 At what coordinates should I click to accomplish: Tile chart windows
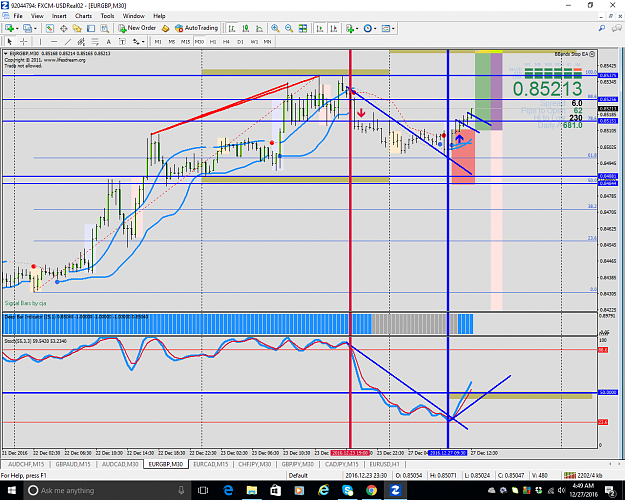tap(303, 28)
